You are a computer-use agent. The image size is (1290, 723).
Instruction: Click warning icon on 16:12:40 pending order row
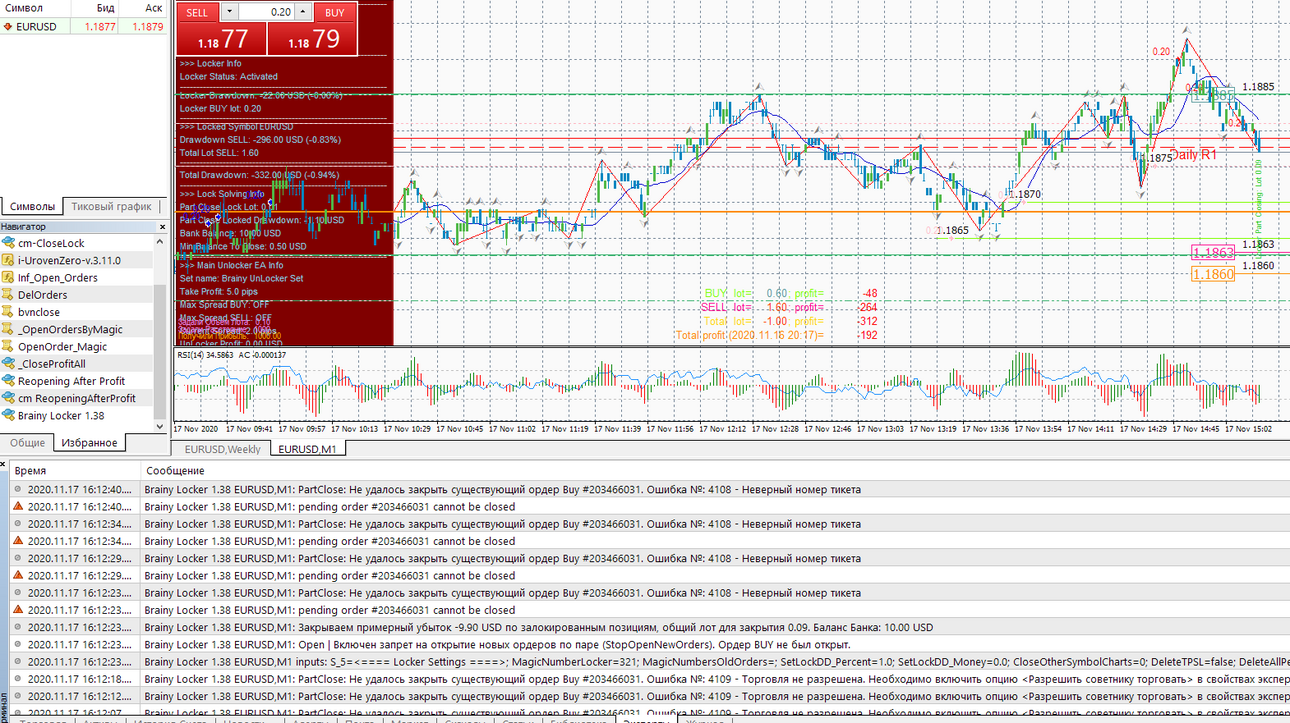point(18,507)
